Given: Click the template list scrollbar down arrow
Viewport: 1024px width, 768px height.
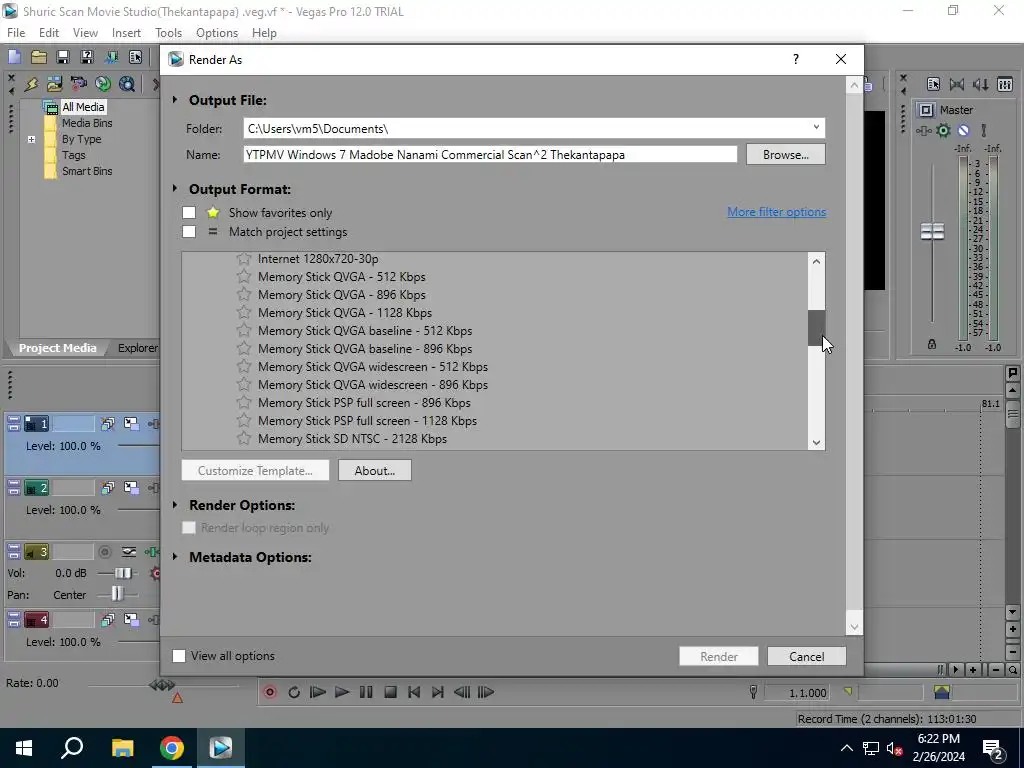Looking at the screenshot, I should [x=816, y=442].
